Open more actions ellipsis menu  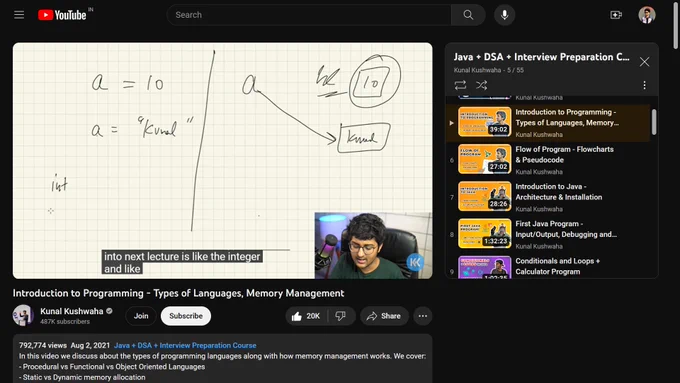[423, 316]
